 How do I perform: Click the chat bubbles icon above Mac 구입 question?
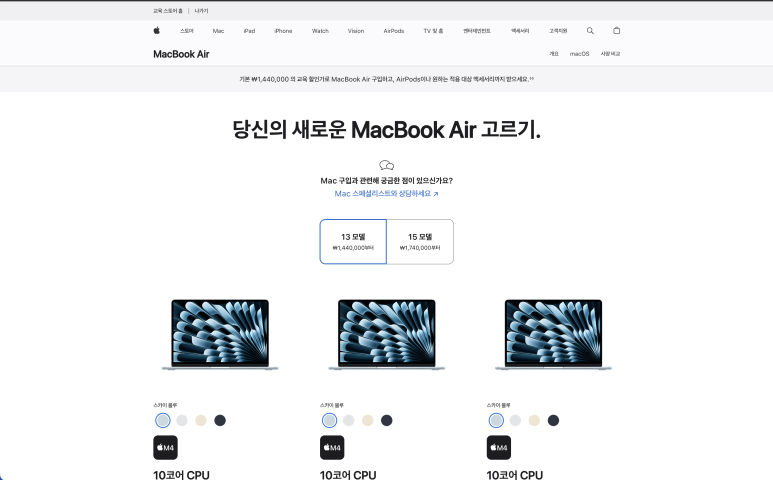[386, 165]
